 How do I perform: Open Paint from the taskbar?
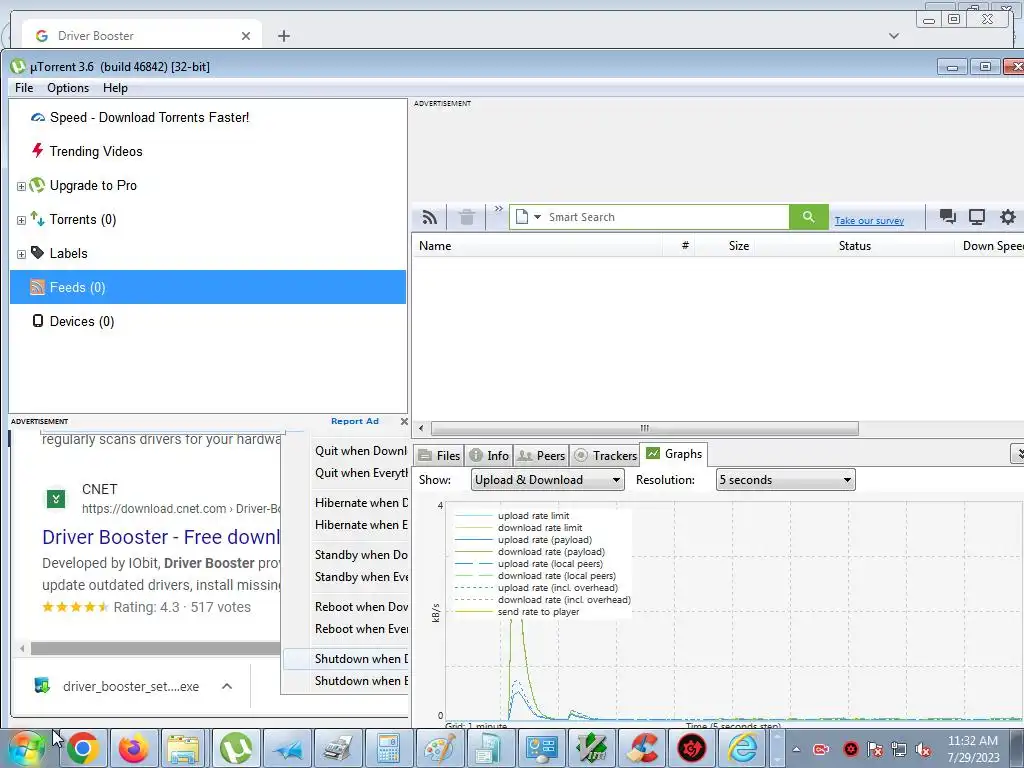(x=439, y=748)
